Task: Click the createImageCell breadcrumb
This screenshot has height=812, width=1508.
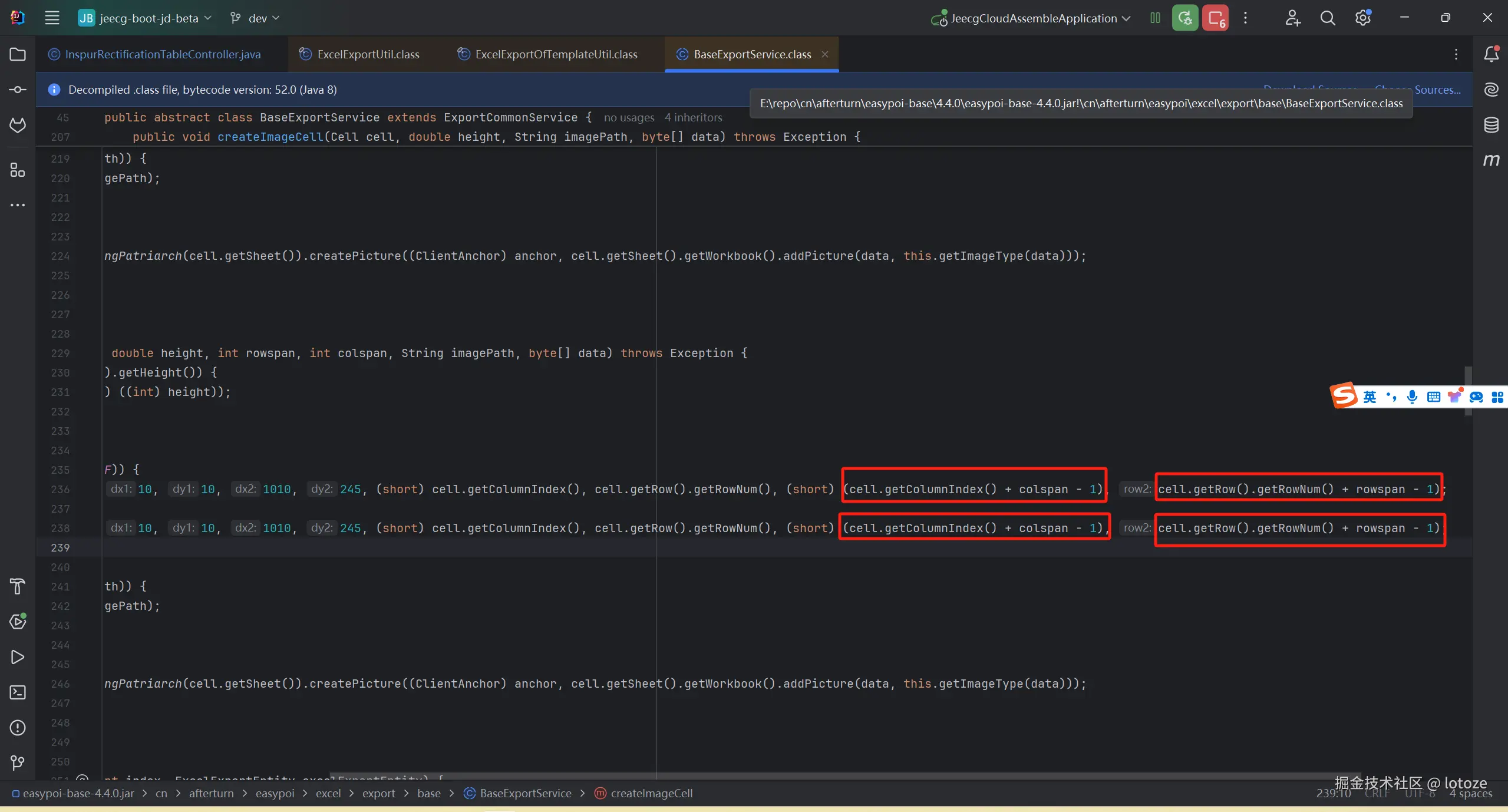Action: pos(651,793)
